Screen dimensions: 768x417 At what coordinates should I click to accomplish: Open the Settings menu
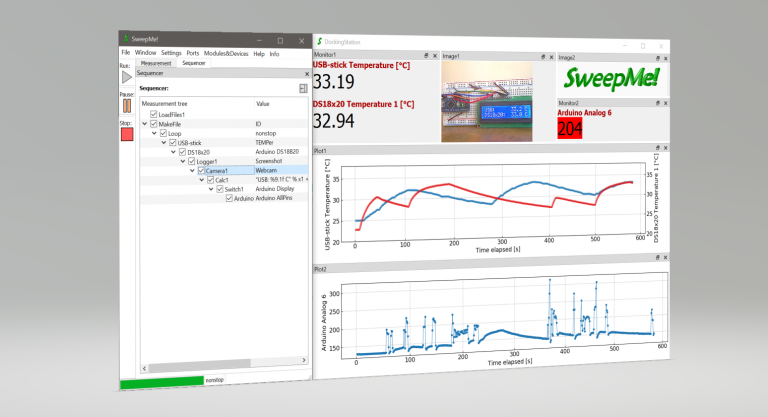pyautogui.click(x=171, y=53)
